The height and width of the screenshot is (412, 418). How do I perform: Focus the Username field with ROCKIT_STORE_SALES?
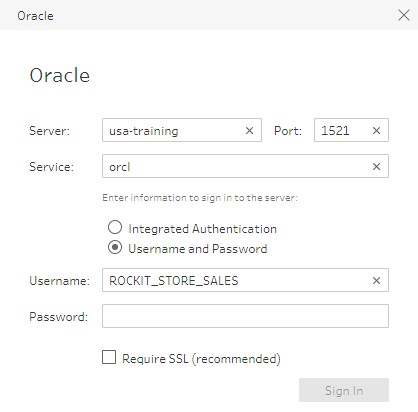[245, 280]
